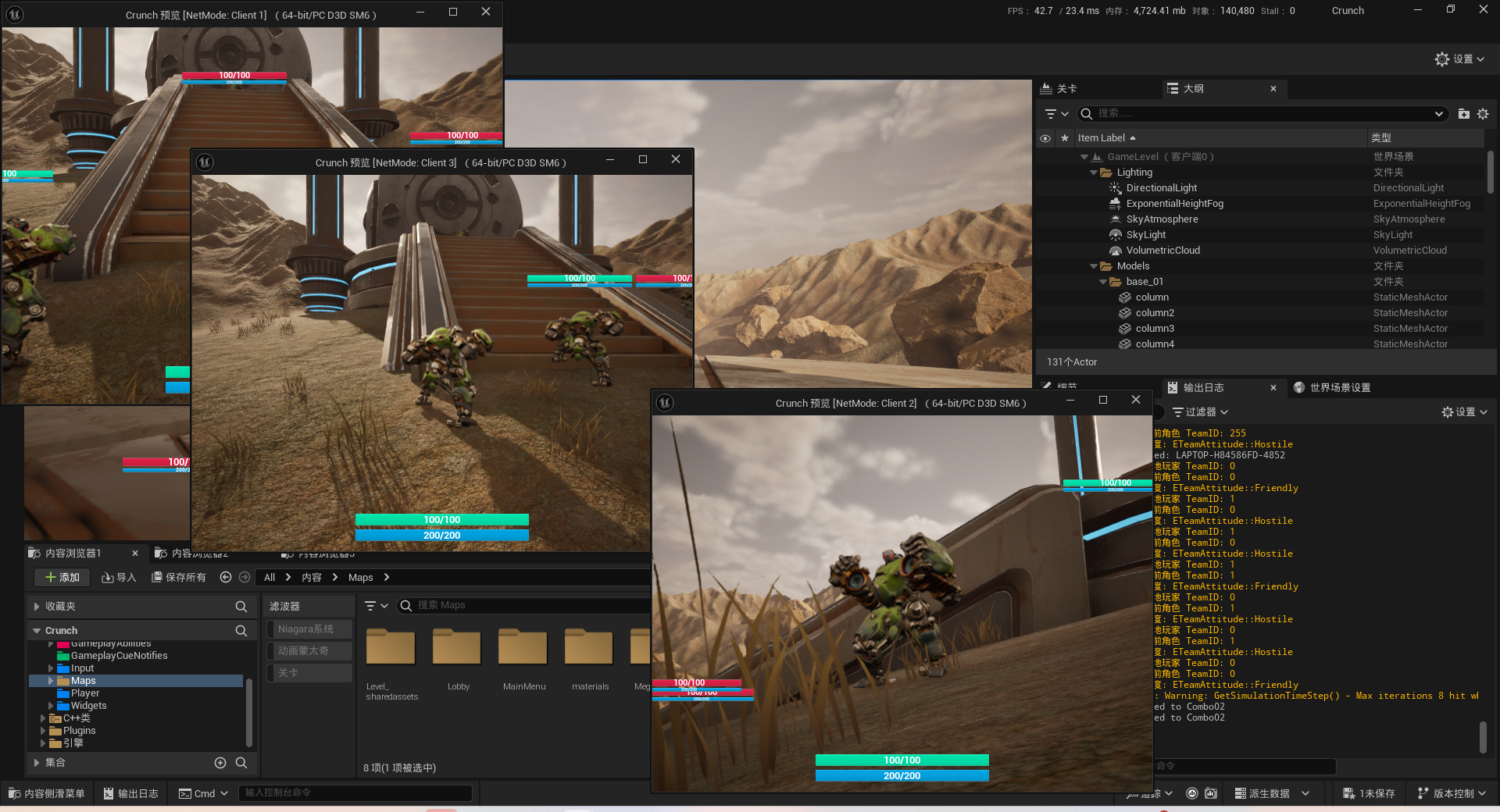The width and height of the screenshot is (1500, 812).
Task: Close the 输出日志 tab
Action: click(1273, 388)
